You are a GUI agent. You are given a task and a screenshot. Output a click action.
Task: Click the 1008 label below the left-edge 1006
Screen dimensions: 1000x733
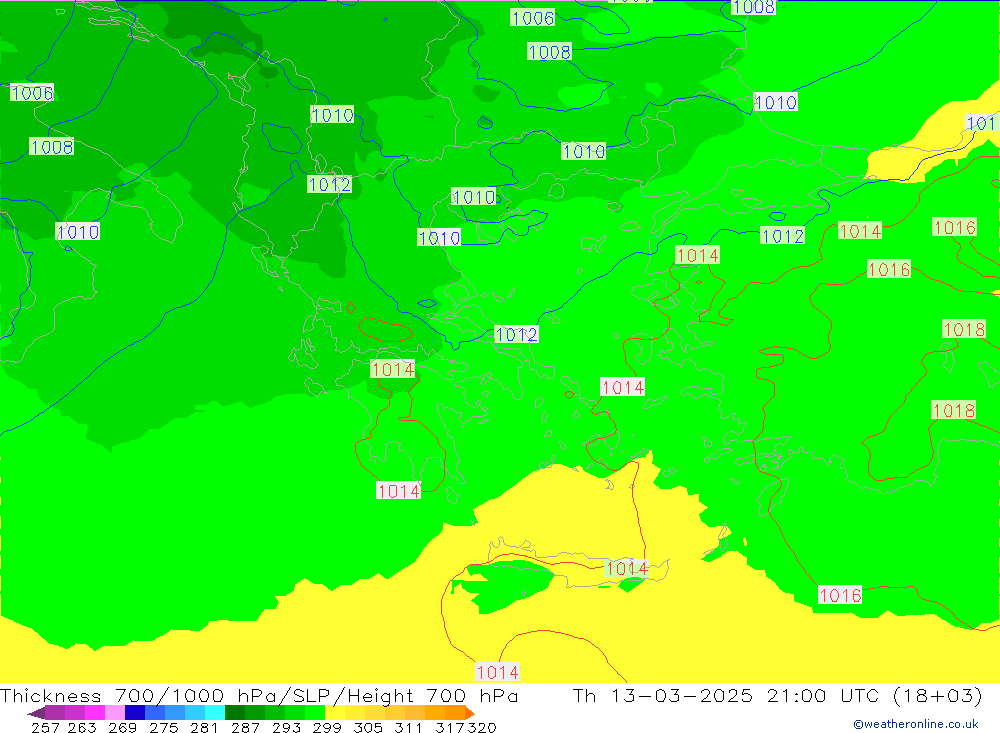click(x=52, y=147)
